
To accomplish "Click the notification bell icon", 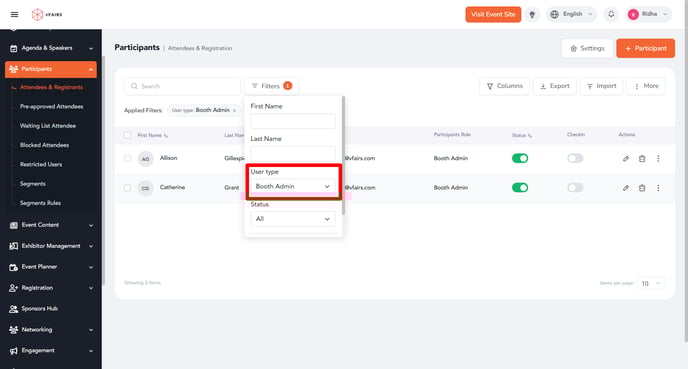I will coord(611,14).
